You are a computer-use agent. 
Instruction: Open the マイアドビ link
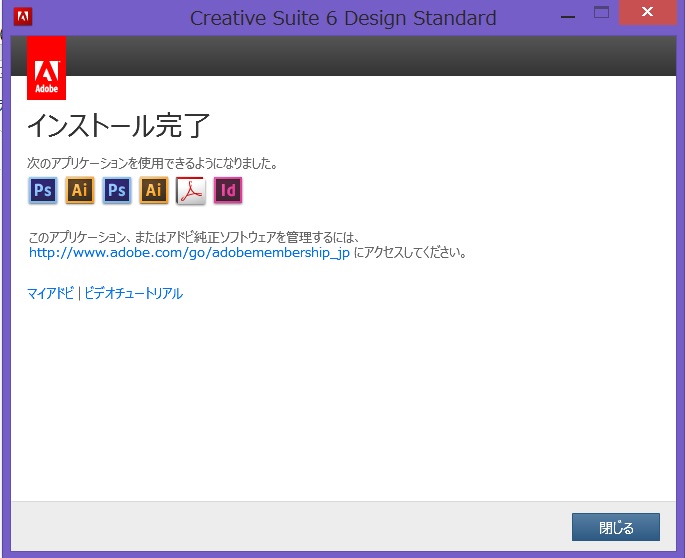coord(50,293)
